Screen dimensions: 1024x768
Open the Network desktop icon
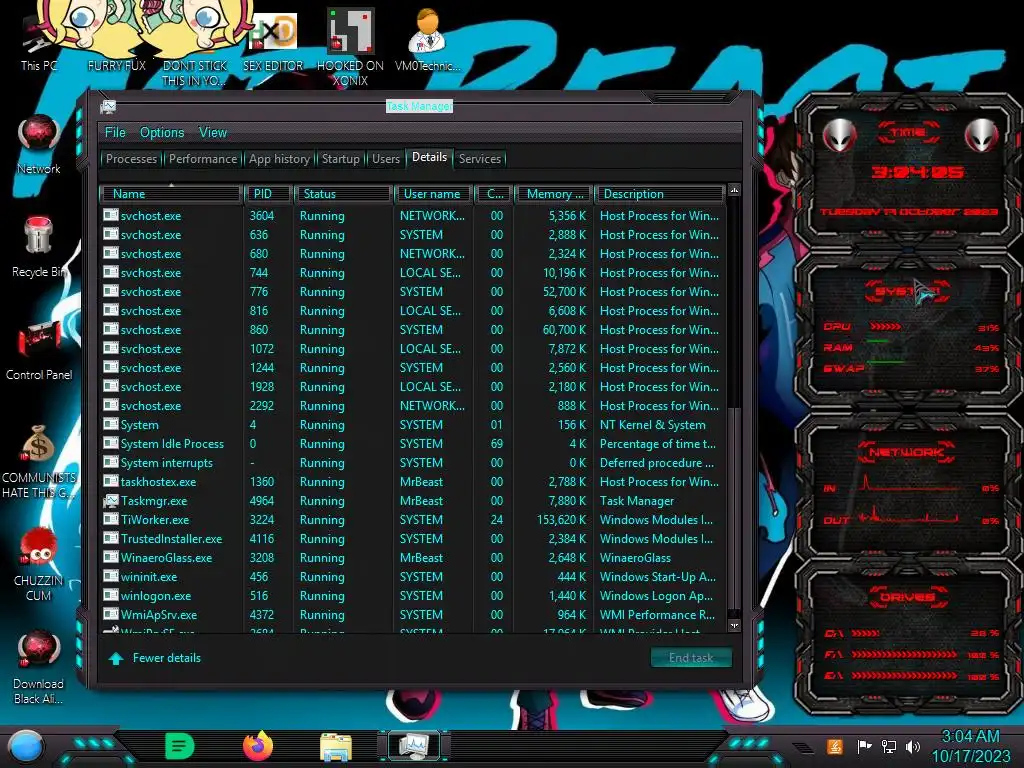coord(39,145)
